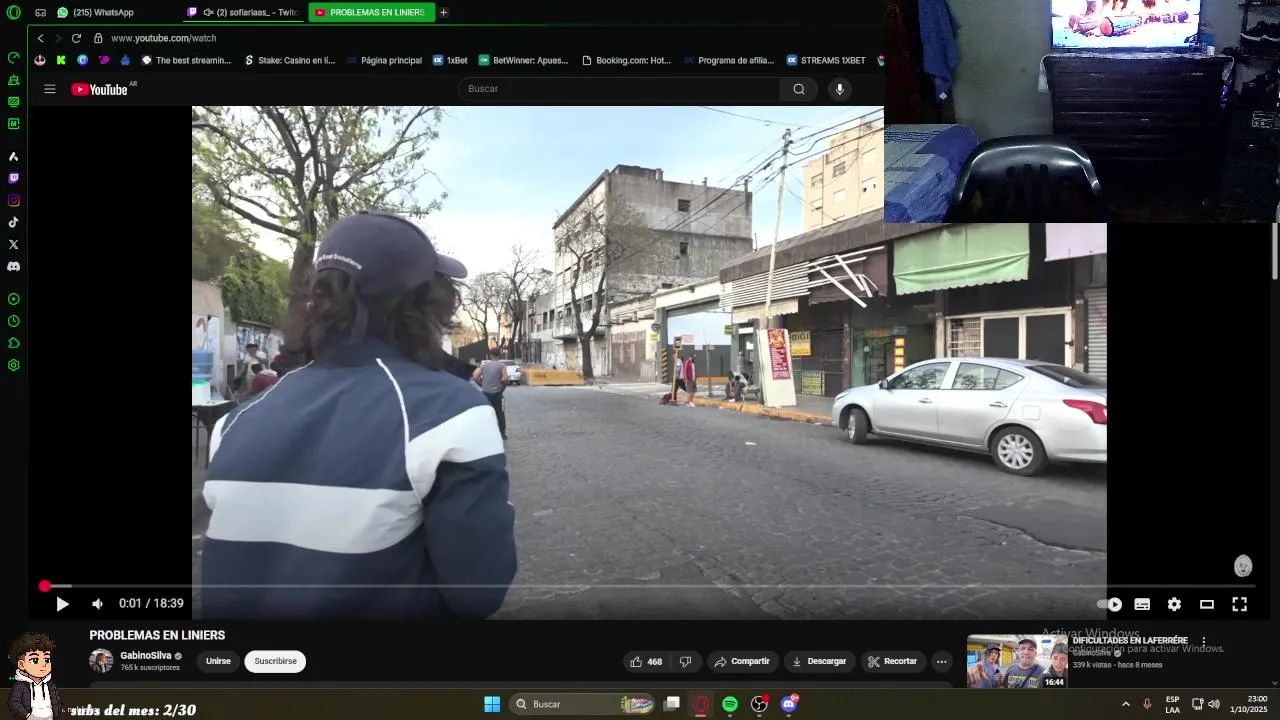Open more actions three-dot menu
The height and width of the screenshot is (720, 1280).
[941, 661]
